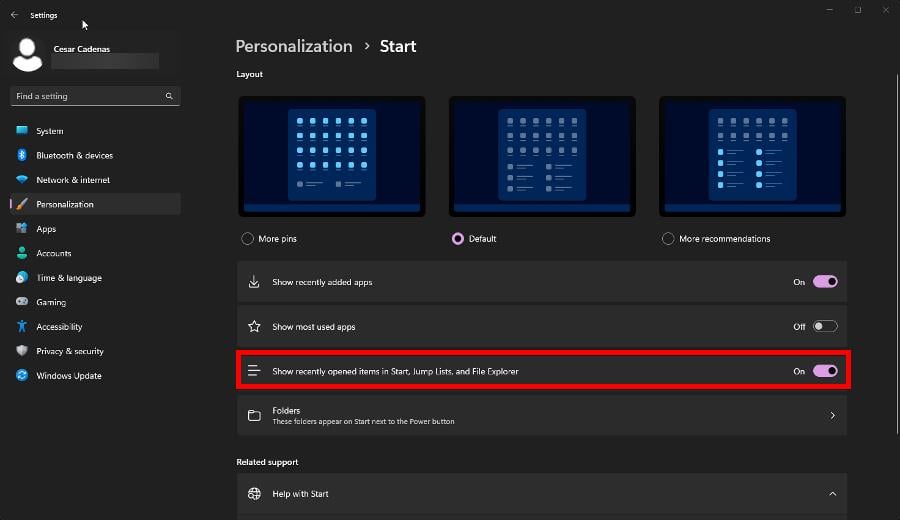Open Bluetooth & devices via its icon
Image resolution: width=900 pixels, height=520 pixels.
point(22,155)
